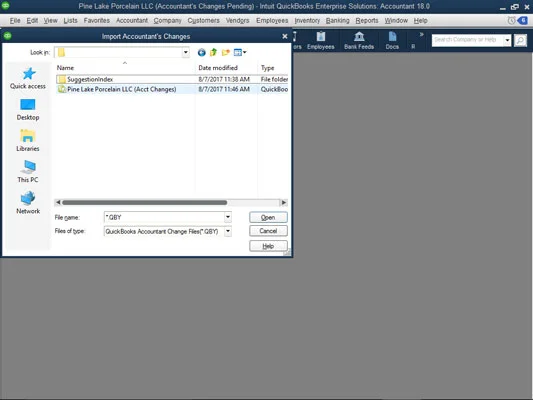Open Company menu

tap(168, 21)
